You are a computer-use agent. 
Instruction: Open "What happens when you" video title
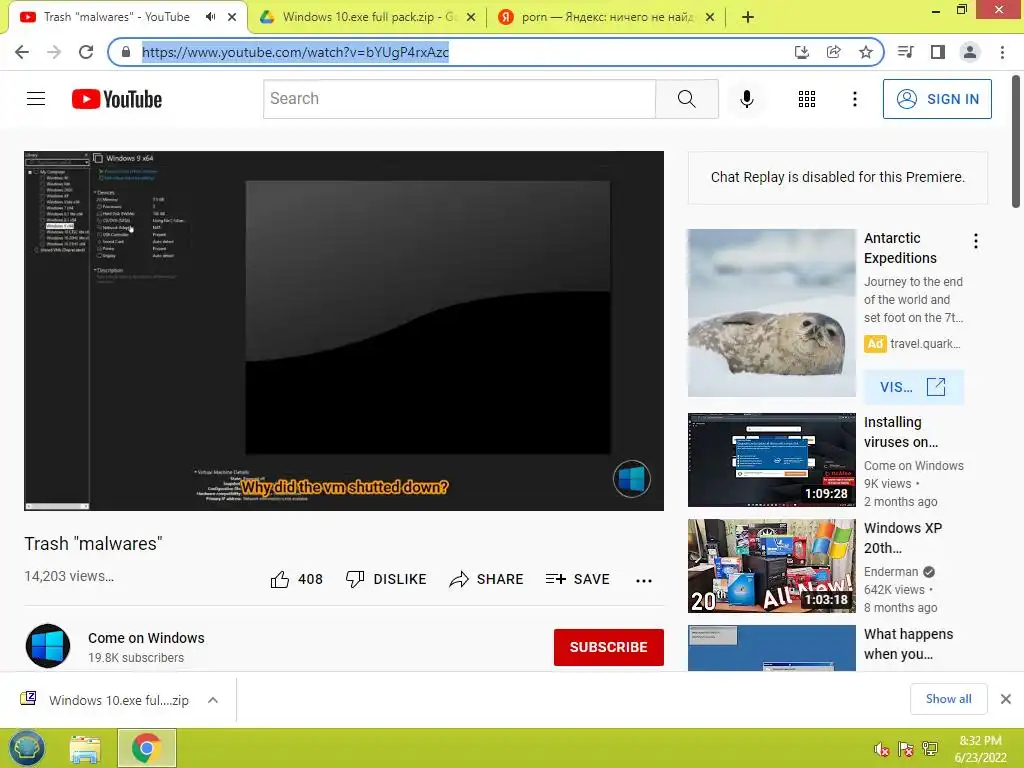click(x=908, y=644)
